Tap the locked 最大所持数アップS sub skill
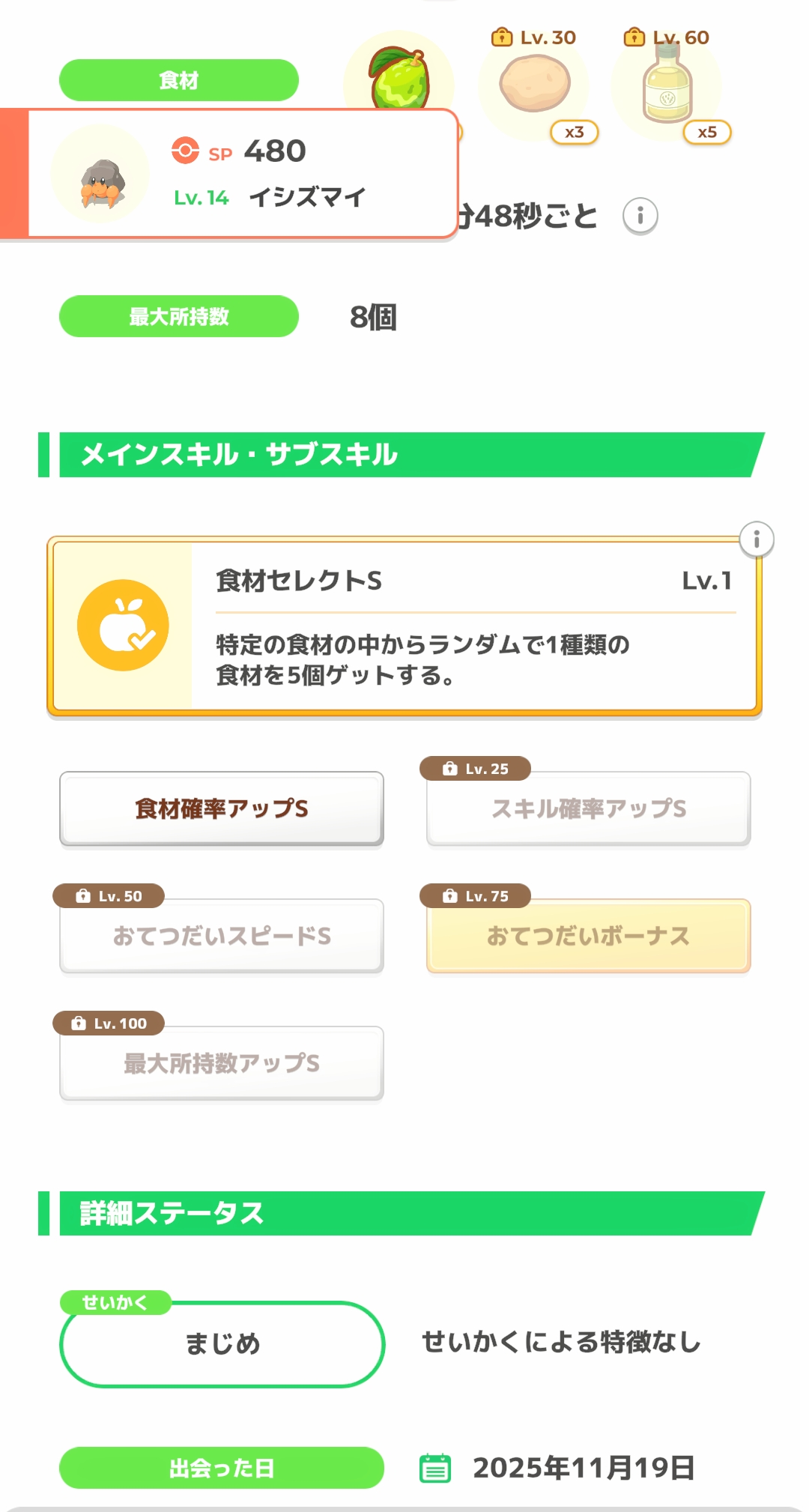 [x=222, y=1063]
